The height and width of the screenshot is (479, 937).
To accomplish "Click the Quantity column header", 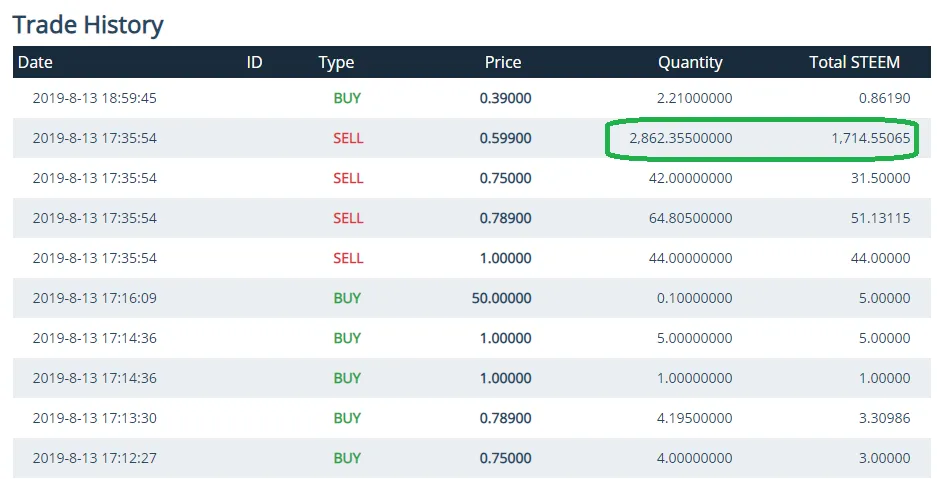I will click(690, 63).
